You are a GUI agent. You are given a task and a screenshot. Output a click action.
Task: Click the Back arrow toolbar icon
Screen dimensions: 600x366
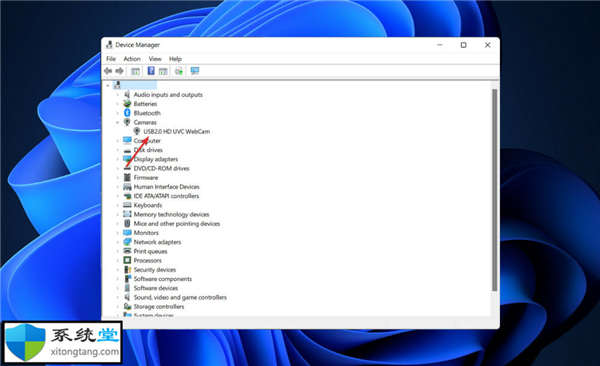pos(108,71)
